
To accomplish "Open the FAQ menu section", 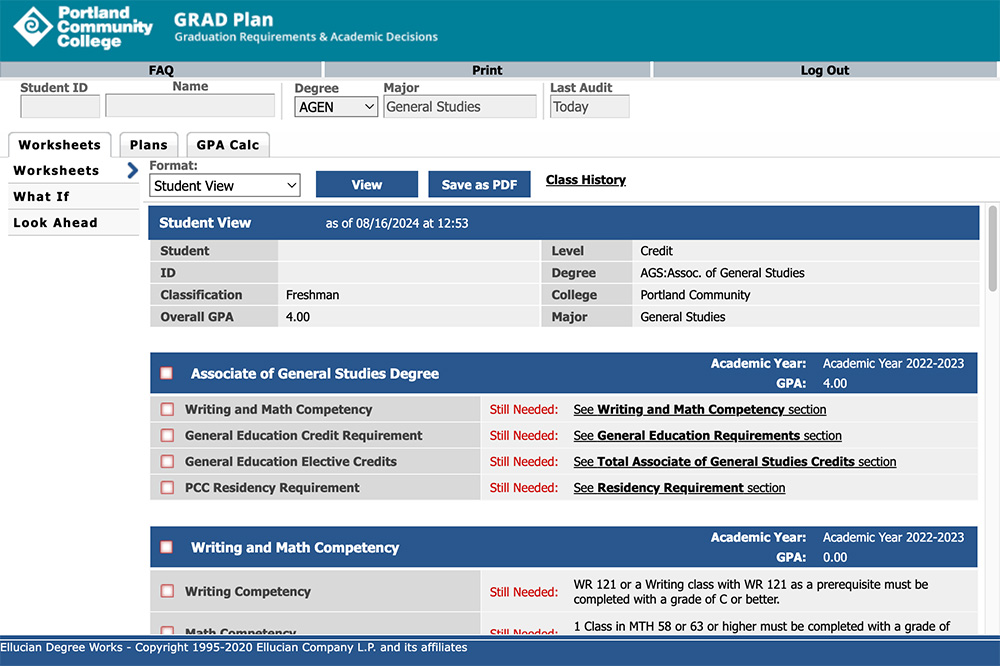I will (x=160, y=70).
